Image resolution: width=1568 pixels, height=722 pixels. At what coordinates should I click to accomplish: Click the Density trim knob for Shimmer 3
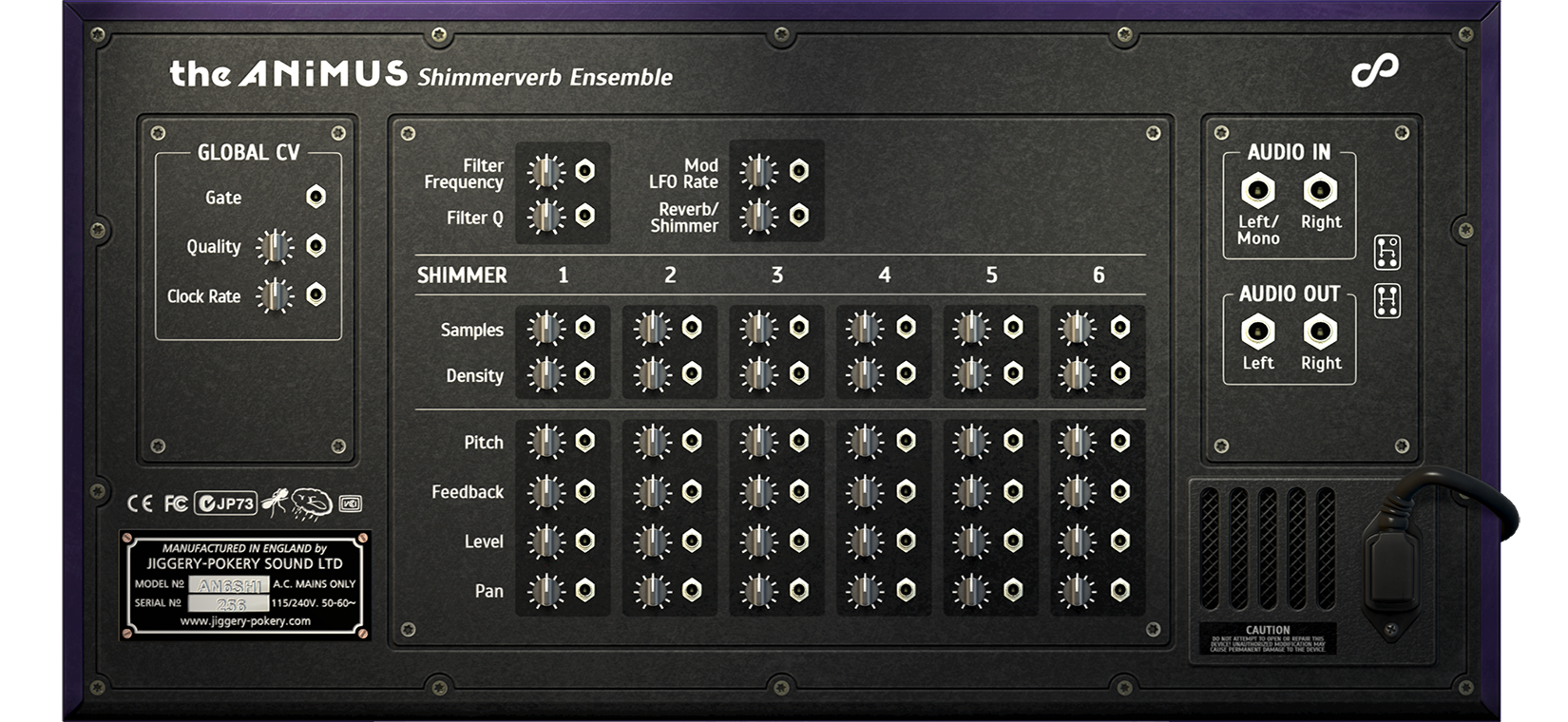(758, 374)
